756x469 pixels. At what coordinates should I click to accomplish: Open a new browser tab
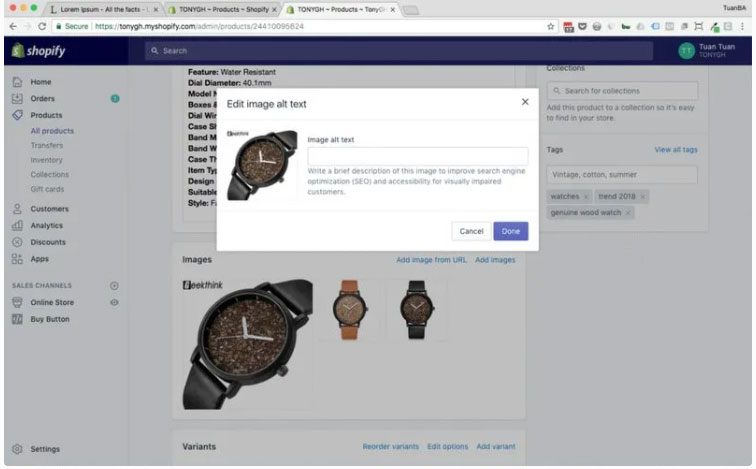click(x=411, y=10)
